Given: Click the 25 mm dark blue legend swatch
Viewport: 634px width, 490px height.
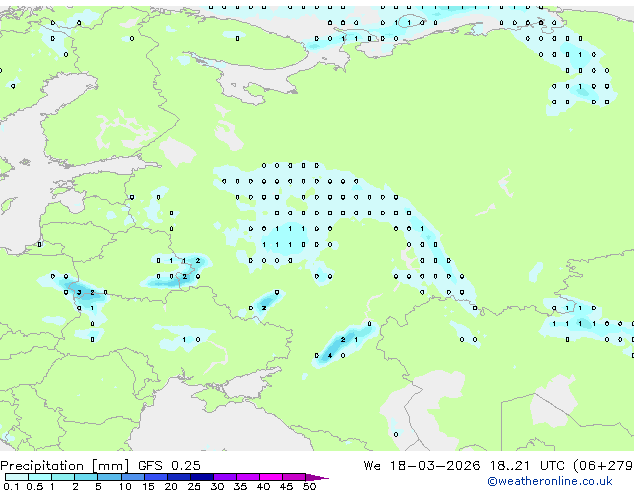Looking at the screenshot, I should (x=202, y=477).
